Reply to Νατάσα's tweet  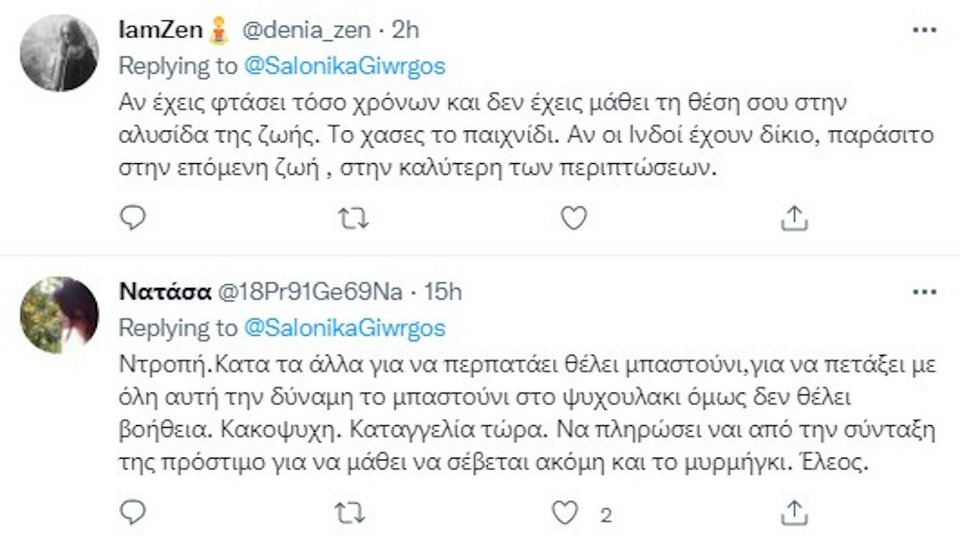pyautogui.click(x=133, y=513)
